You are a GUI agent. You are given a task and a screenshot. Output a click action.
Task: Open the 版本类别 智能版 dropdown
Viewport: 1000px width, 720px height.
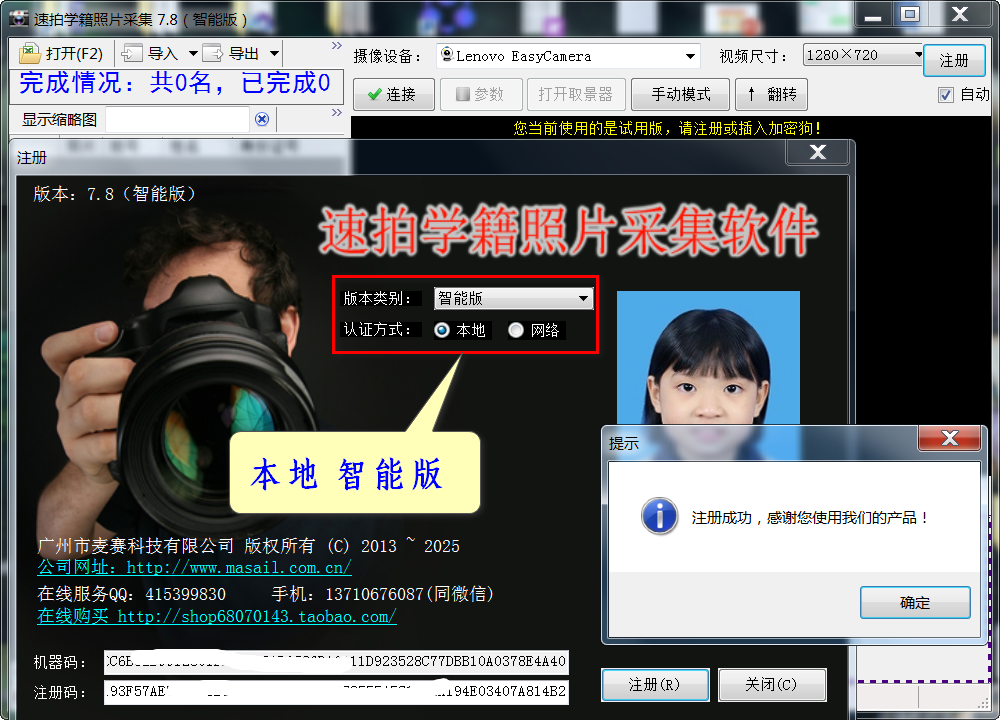pyautogui.click(x=513, y=298)
